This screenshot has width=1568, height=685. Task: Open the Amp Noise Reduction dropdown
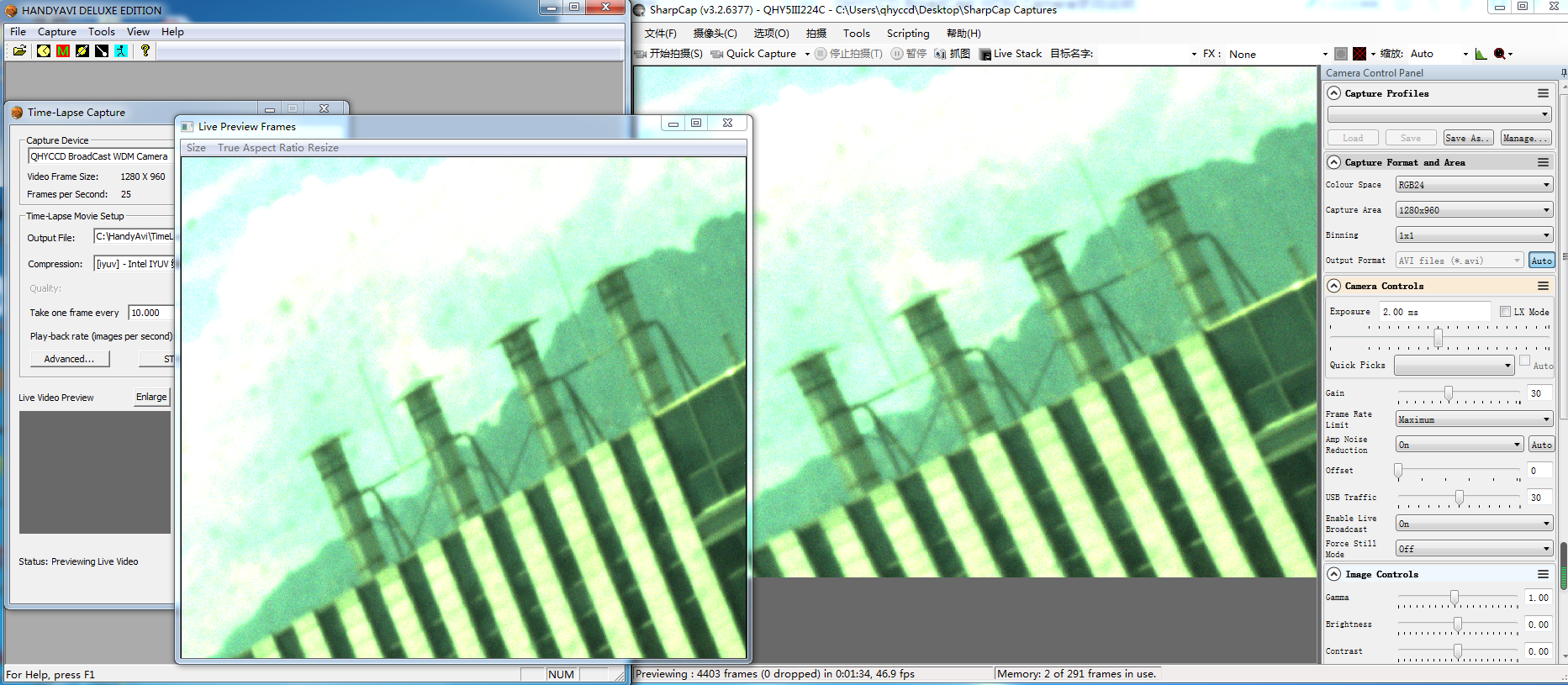pos(1460,445)
